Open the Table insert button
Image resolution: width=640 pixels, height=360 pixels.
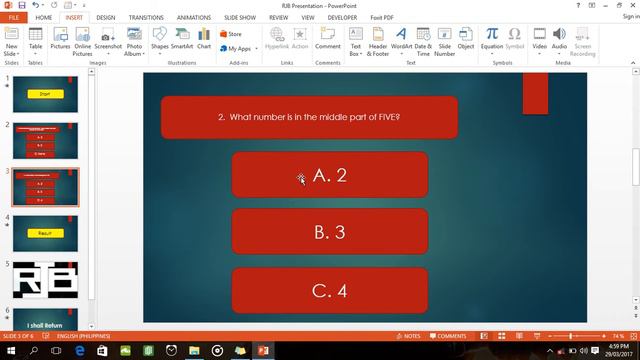point(36,42)
